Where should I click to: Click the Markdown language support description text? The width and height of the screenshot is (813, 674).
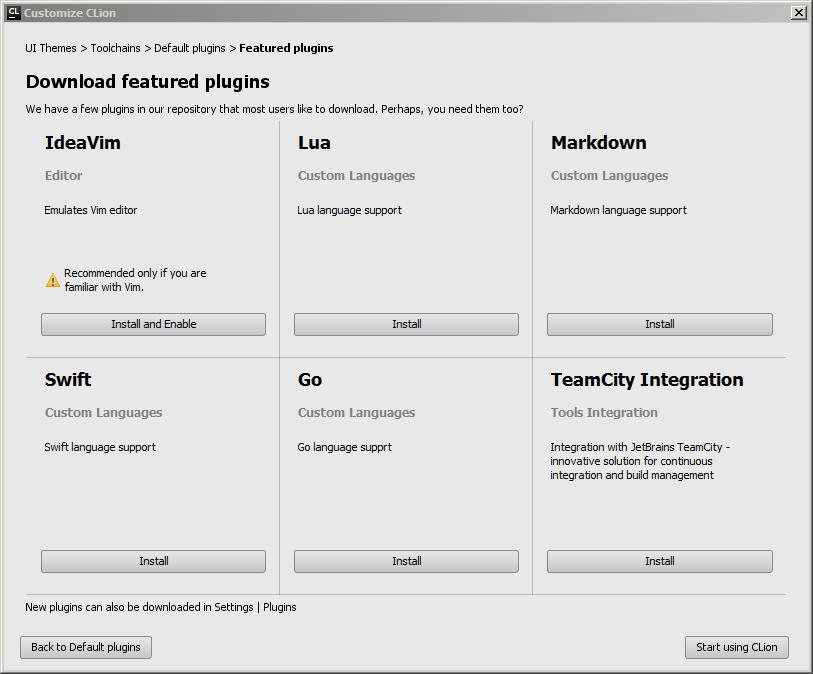(x=618, y=210)
